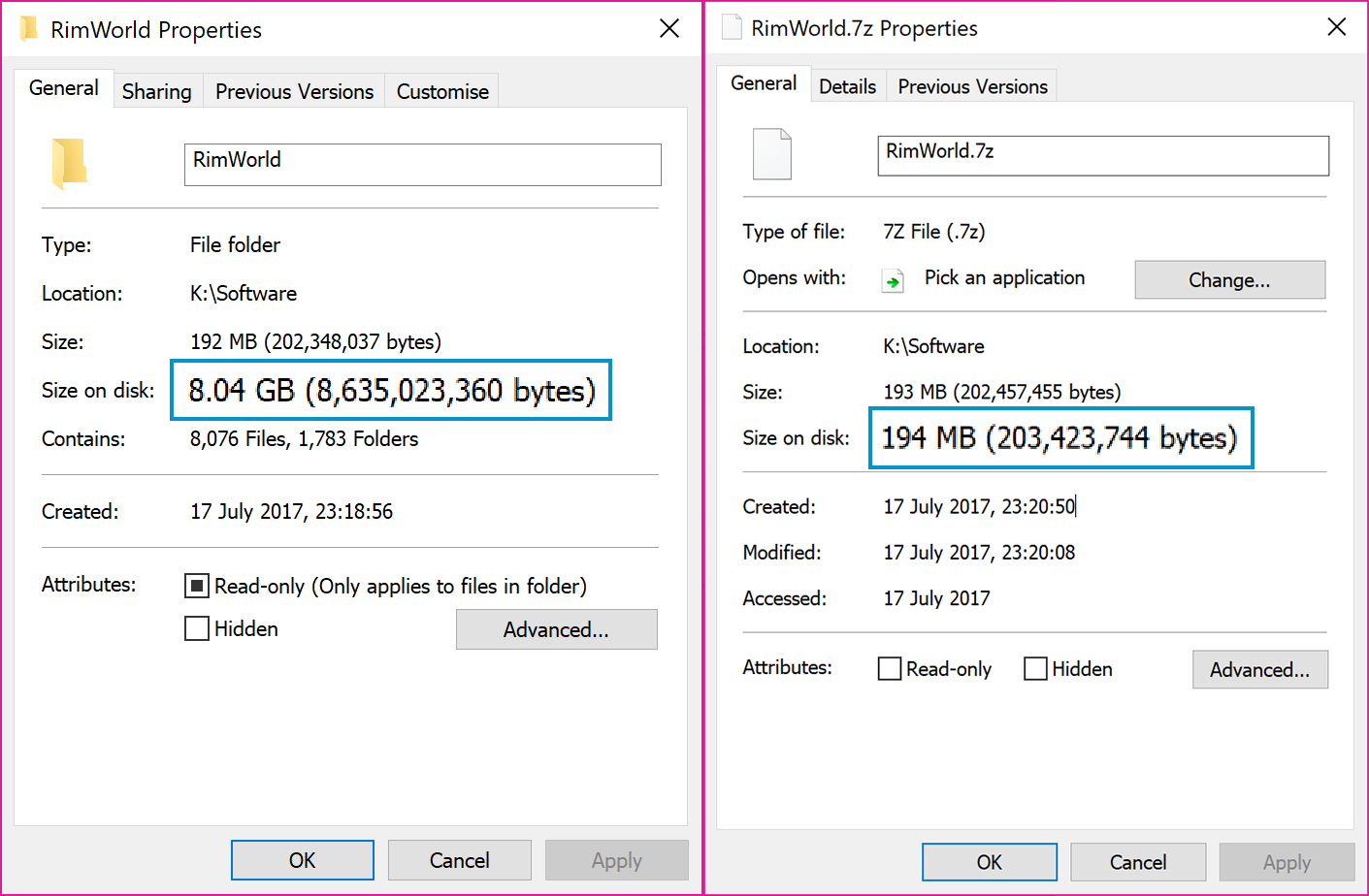Click Advanced... button in RimWorld folder properties
Screen dimensions: 1369x896
557,629
